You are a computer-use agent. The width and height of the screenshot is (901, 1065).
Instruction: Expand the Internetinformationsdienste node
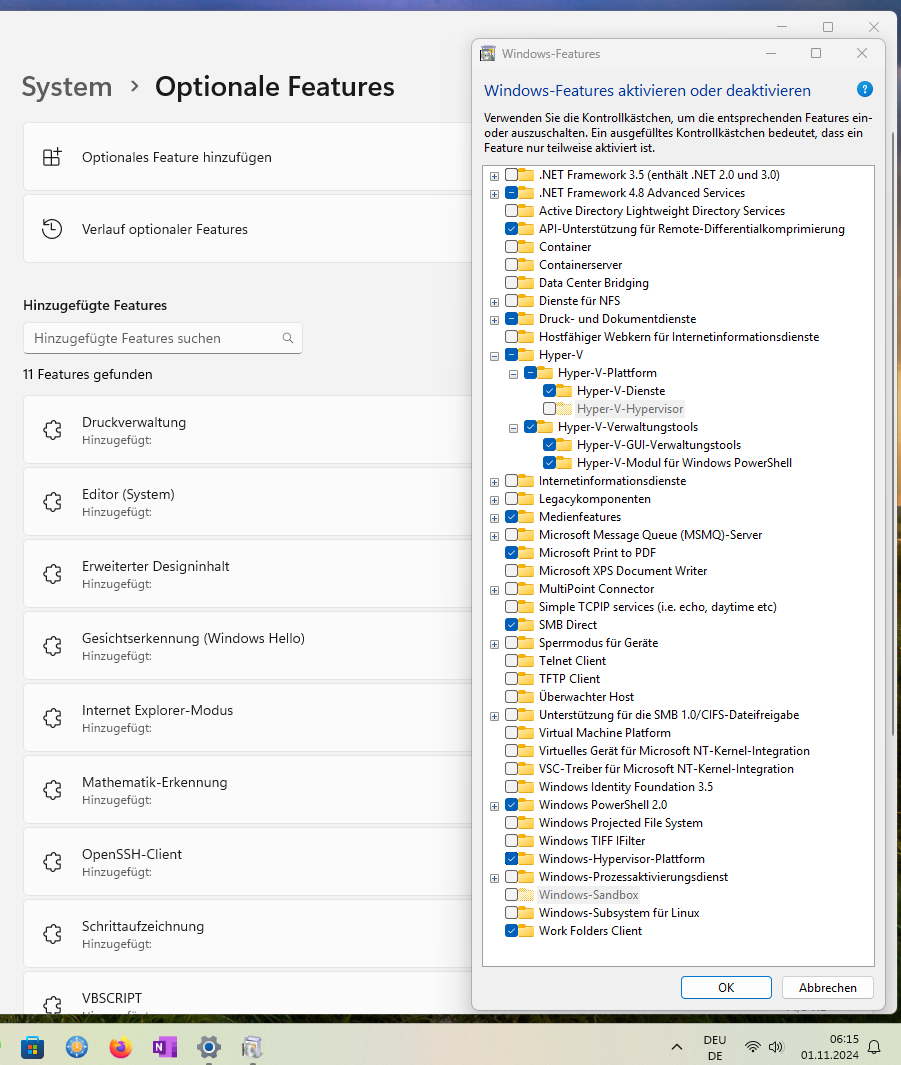494,482
